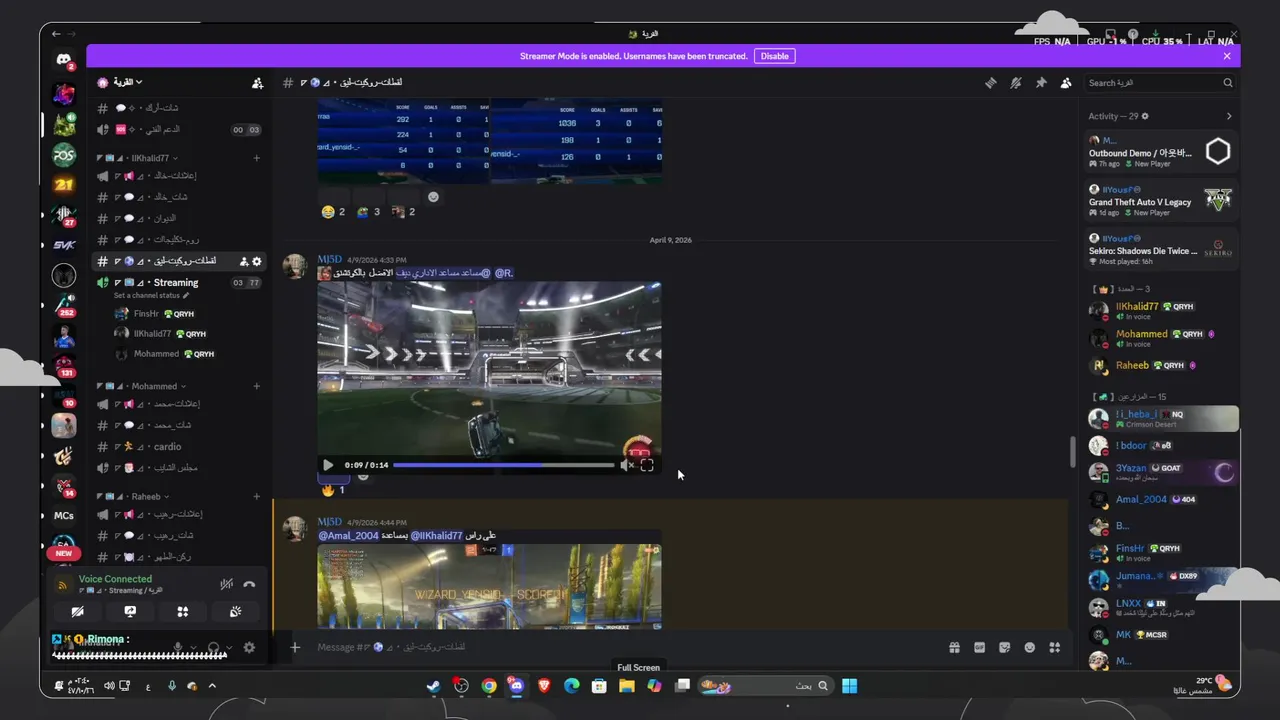Viewport: 1280px width, 720px height.
Task: Open Grand Theft Auto V Legacy activity
Action: point(1162,202)
